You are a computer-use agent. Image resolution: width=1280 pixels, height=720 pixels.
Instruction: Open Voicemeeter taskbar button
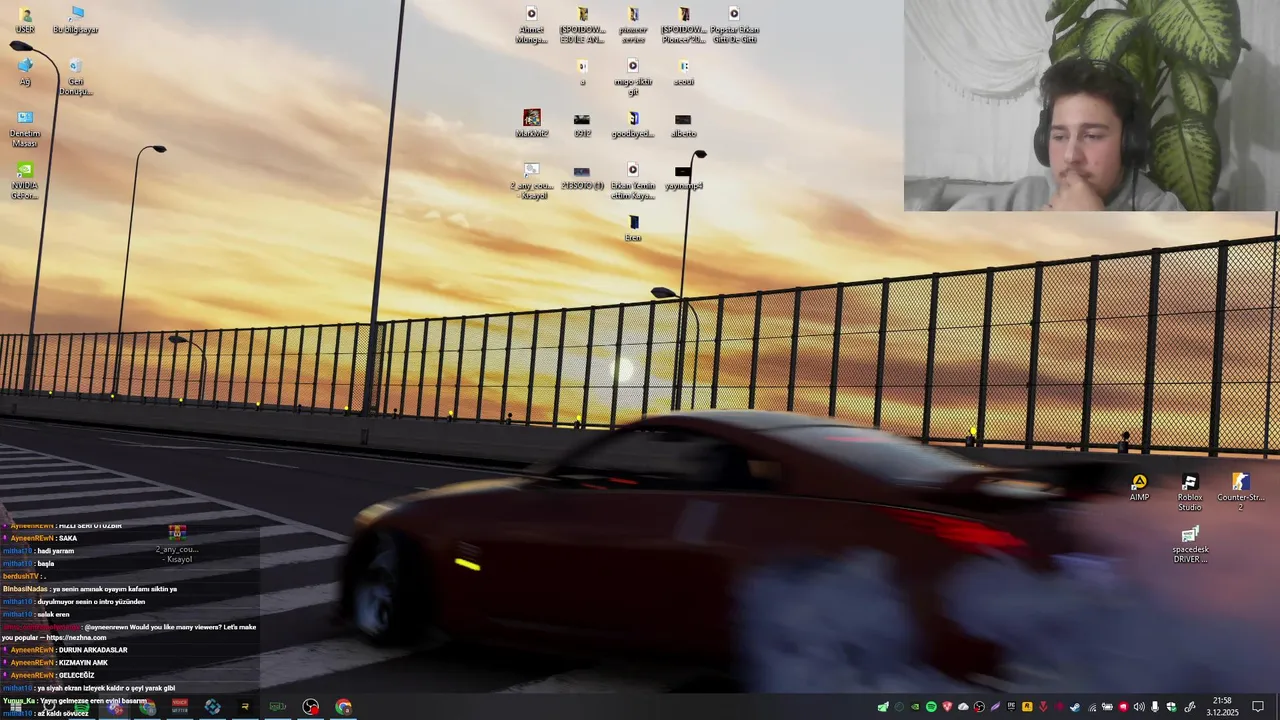point(180,707)
